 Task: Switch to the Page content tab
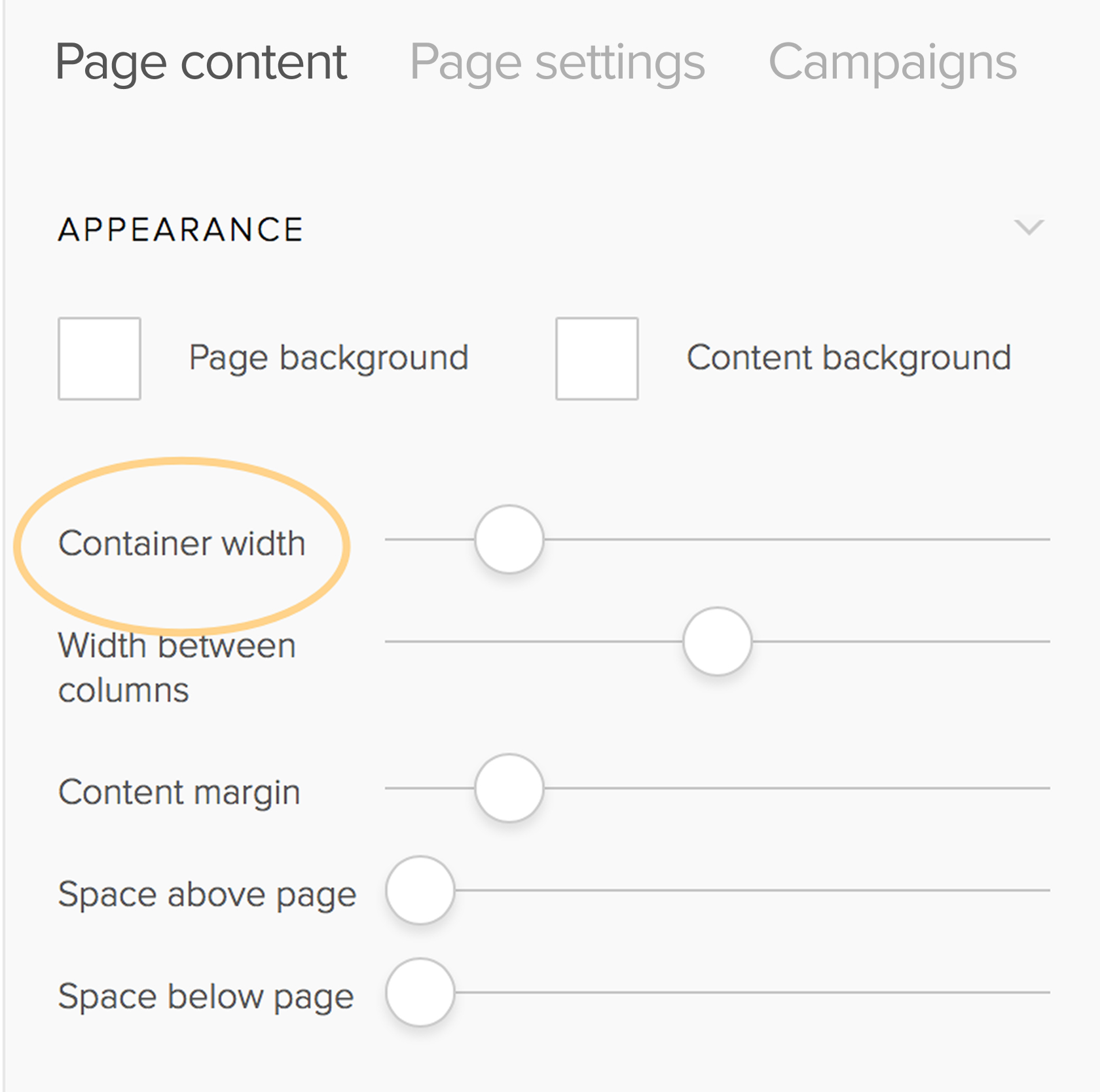(x=201, y=62)
